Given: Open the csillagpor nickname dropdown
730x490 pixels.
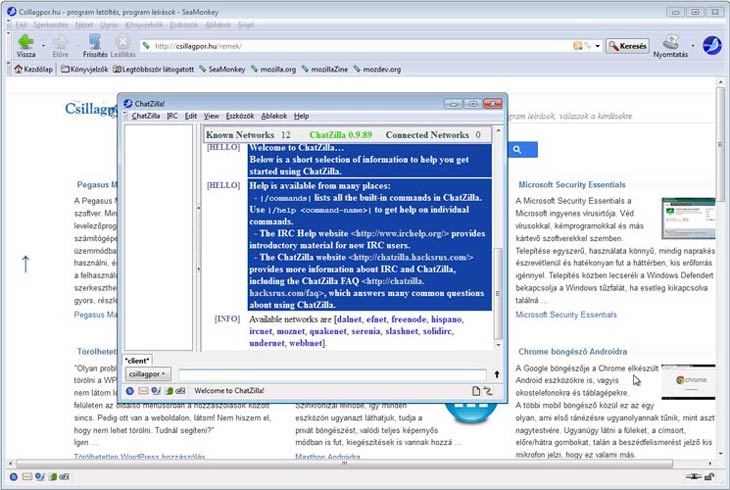Looking at the screenshot, I should [148, 374].
